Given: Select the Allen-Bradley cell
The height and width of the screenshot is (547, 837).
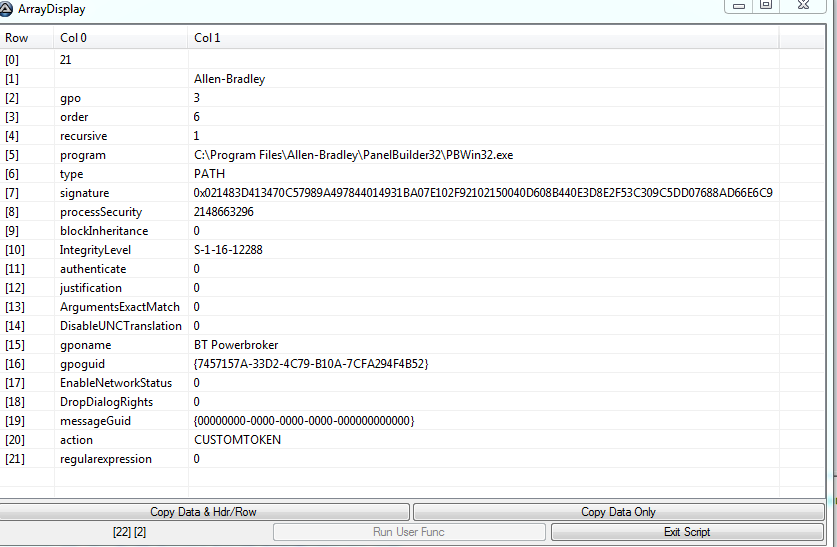Looking at the screenshot, I should [x=230, y=79].
